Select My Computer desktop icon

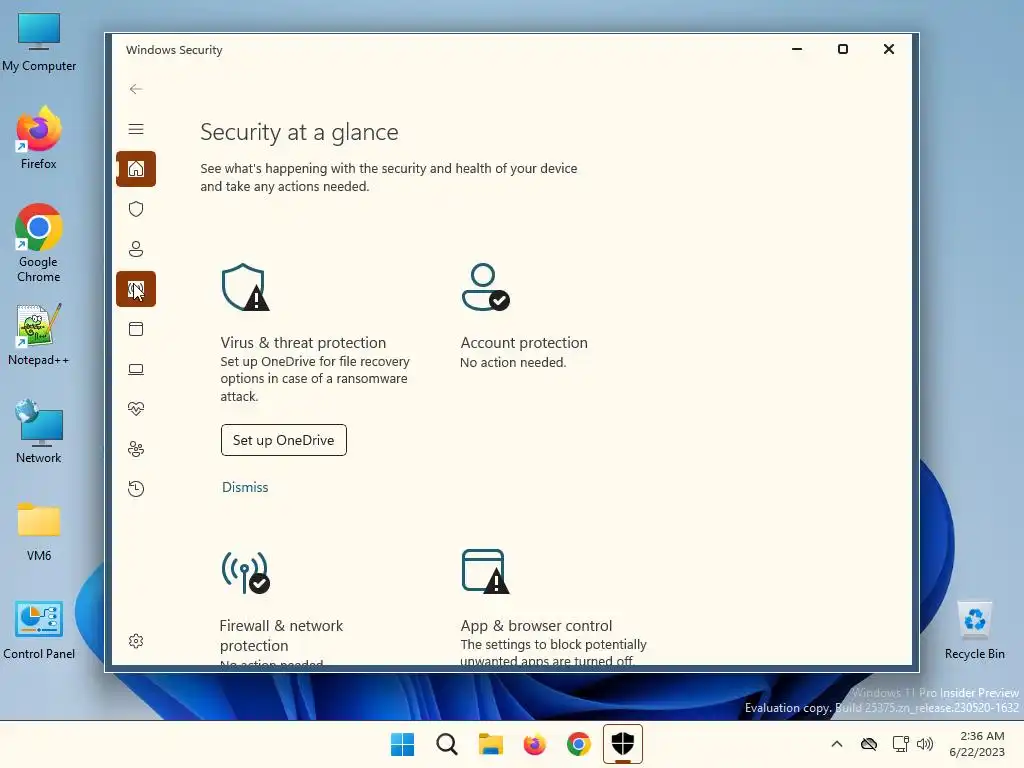[39, 42]
